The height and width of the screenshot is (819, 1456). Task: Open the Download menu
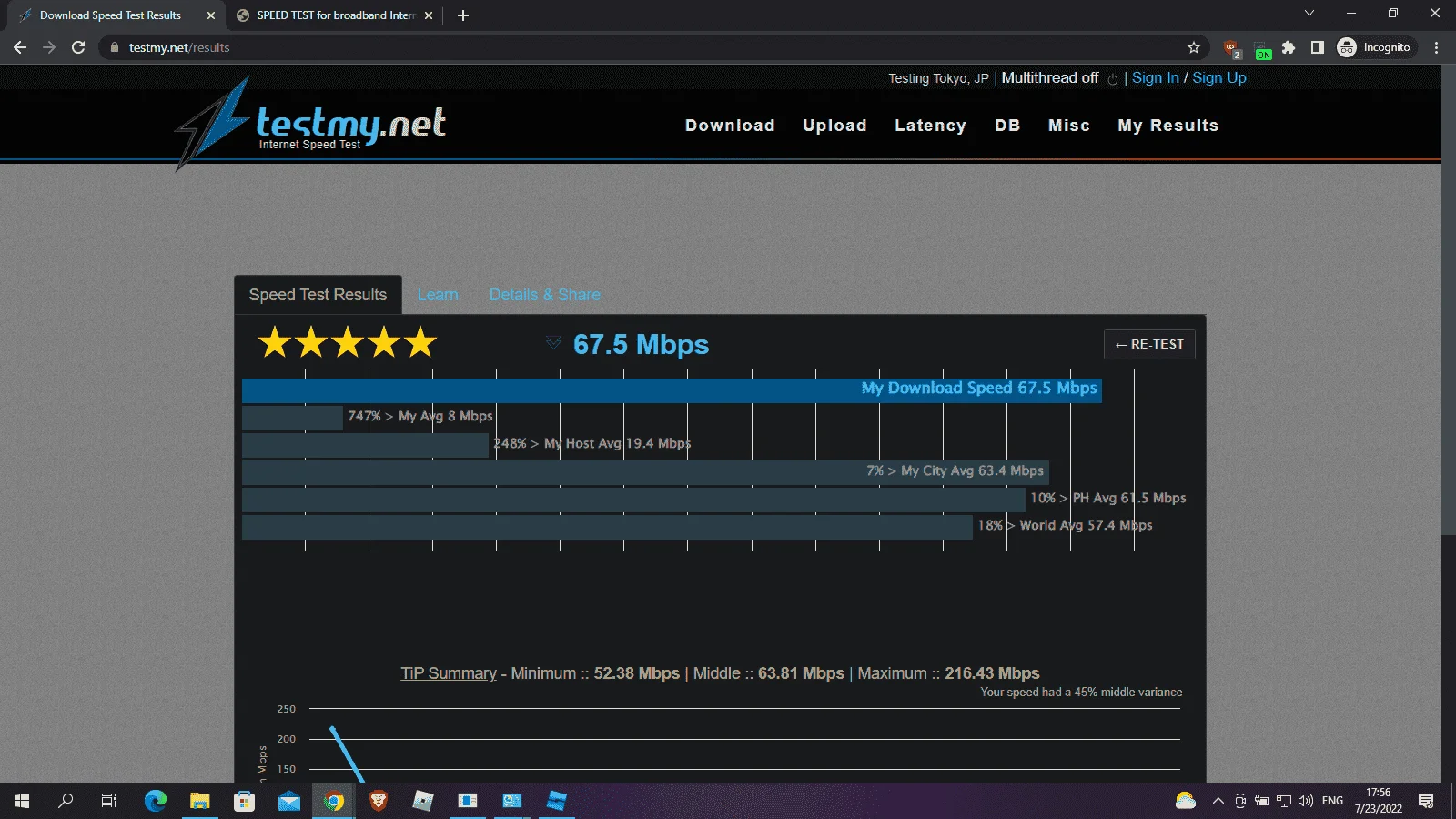(x=730, y=126)
